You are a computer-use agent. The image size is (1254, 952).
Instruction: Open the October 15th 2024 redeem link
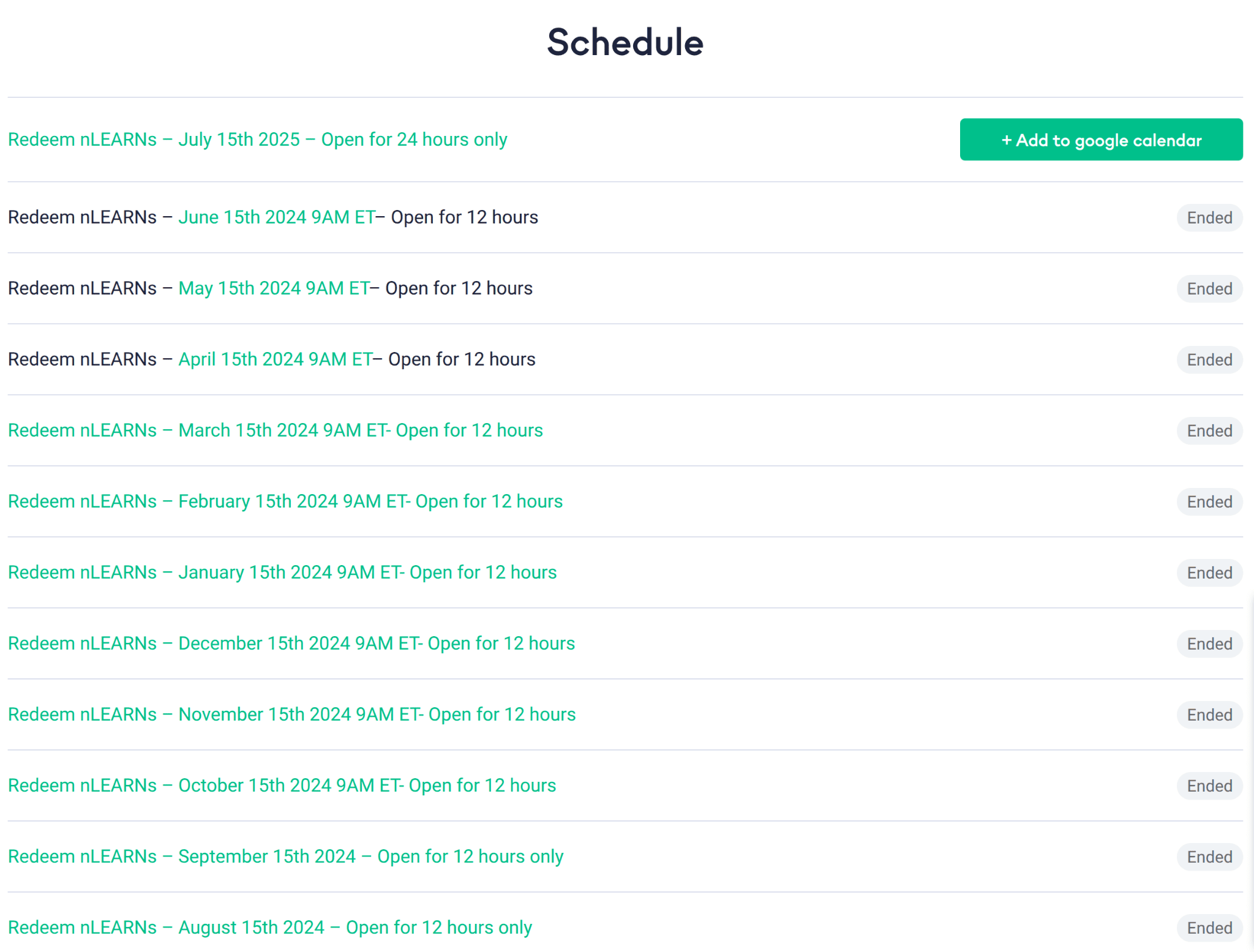point(282,785)
